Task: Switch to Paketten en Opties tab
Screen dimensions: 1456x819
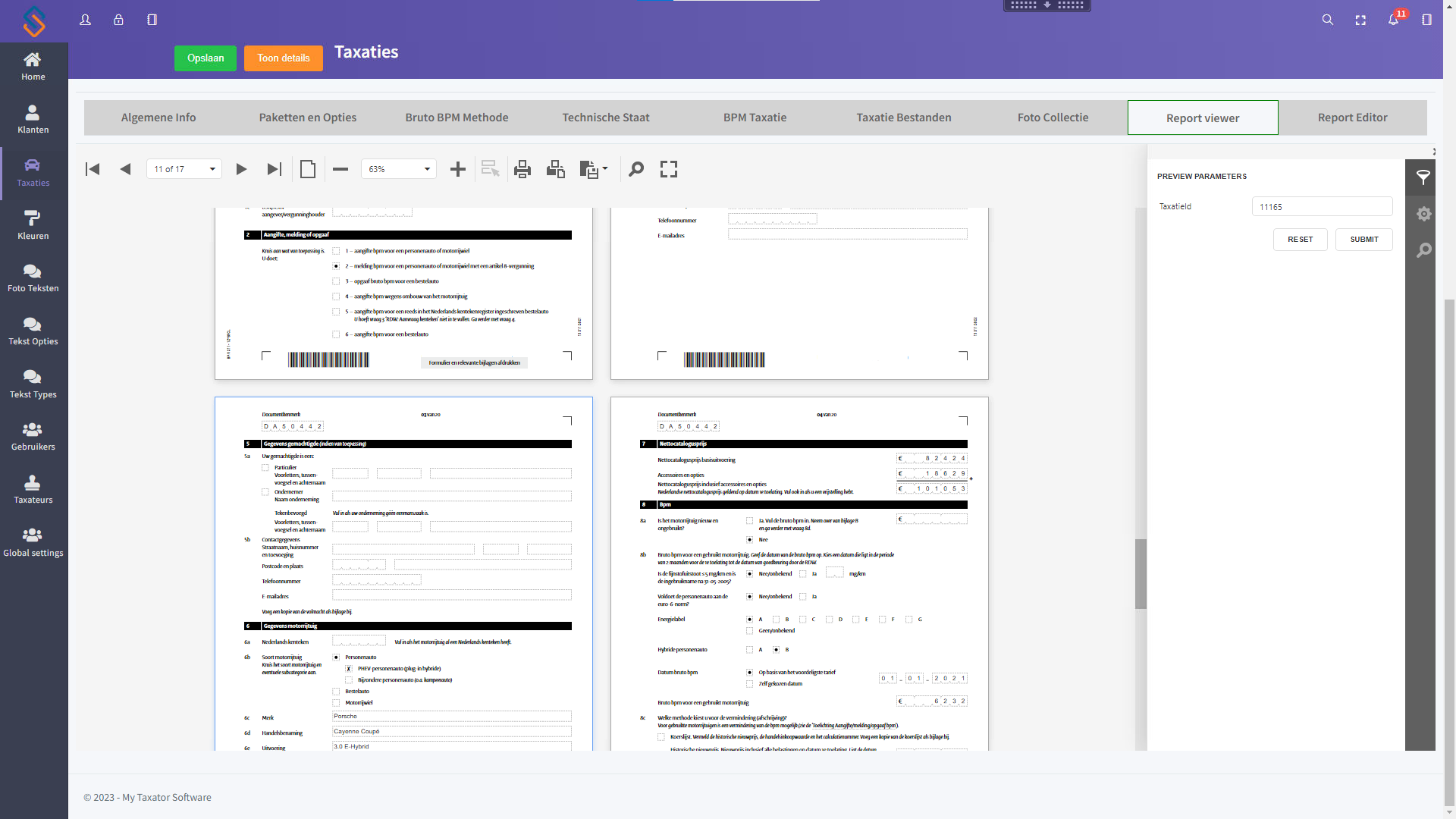Action: [x=308, y=118]
